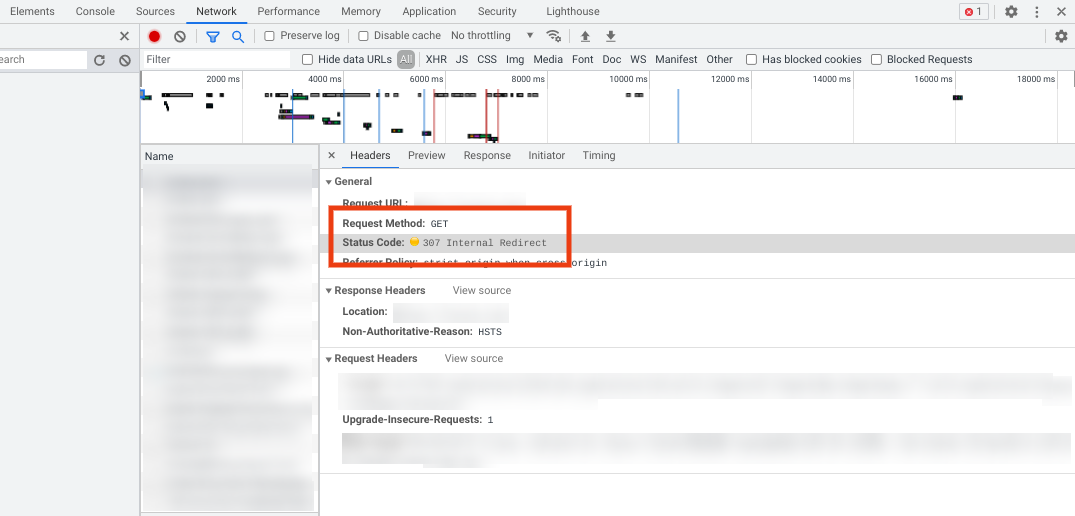Tick the Hide data URLs checkbox

[x=308, y=60]
